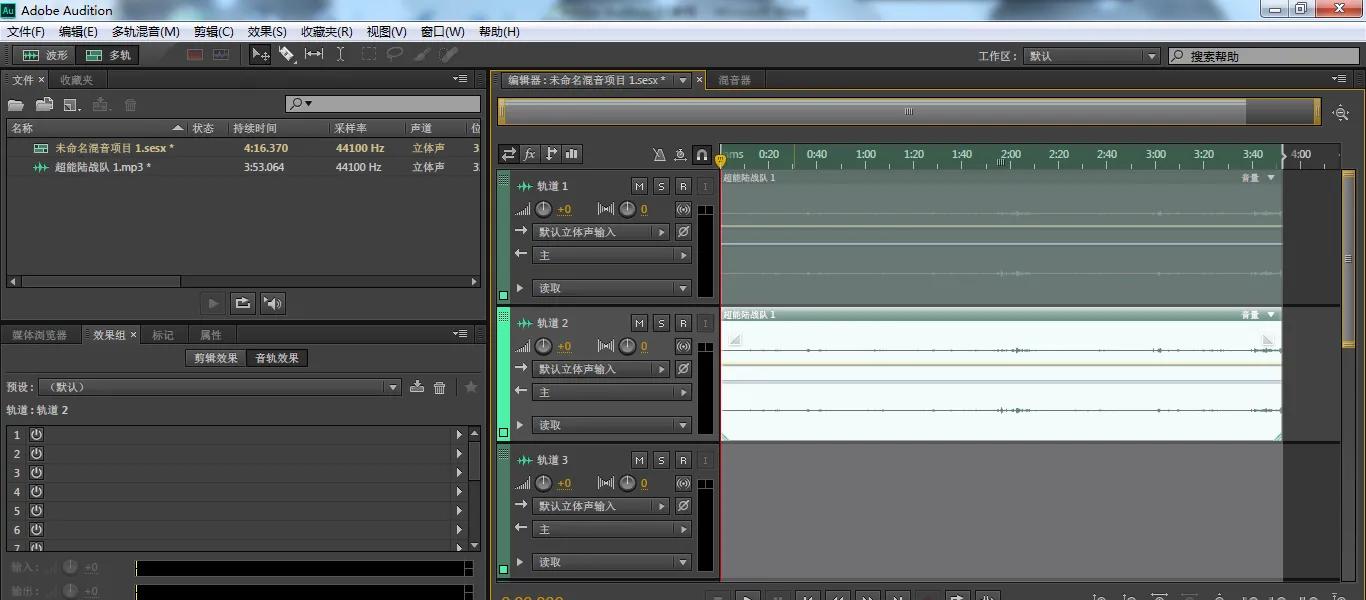Mute 轨道 1 with the M button
Screen dimensions: 1366x600
pyautogui.click(x=639, y=186)
